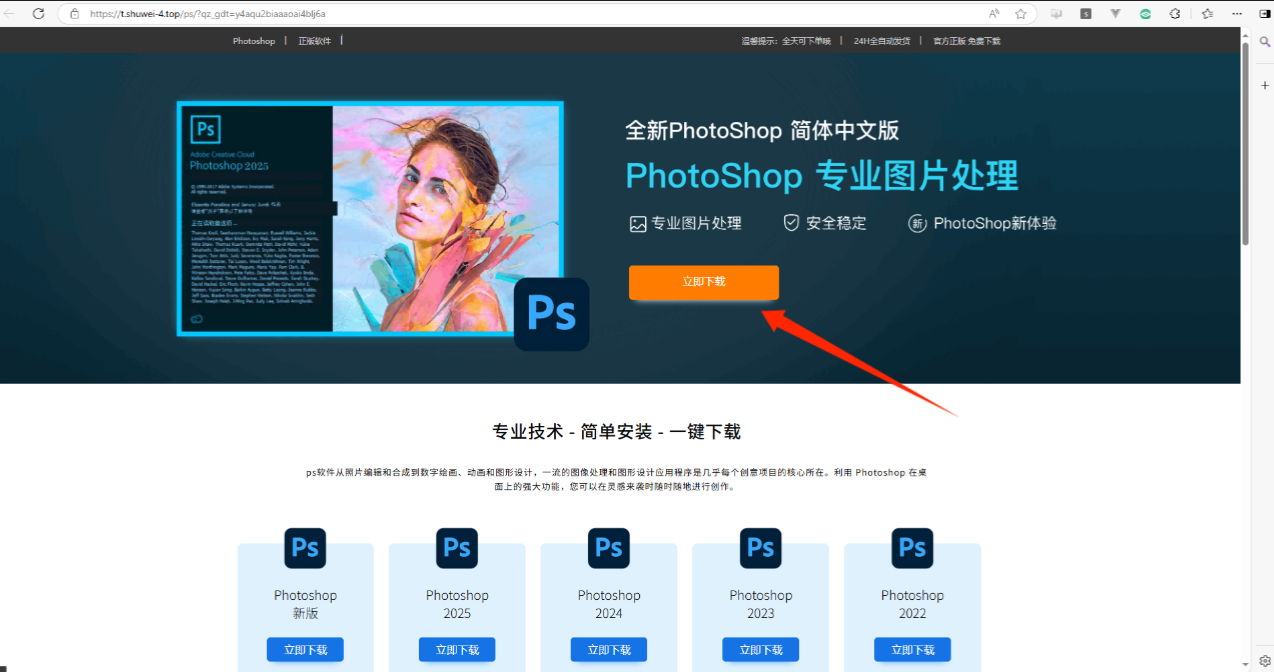Reload the page with the refresh icon
This screenshot has height=672, width=1274.
[x=38, y=14]
